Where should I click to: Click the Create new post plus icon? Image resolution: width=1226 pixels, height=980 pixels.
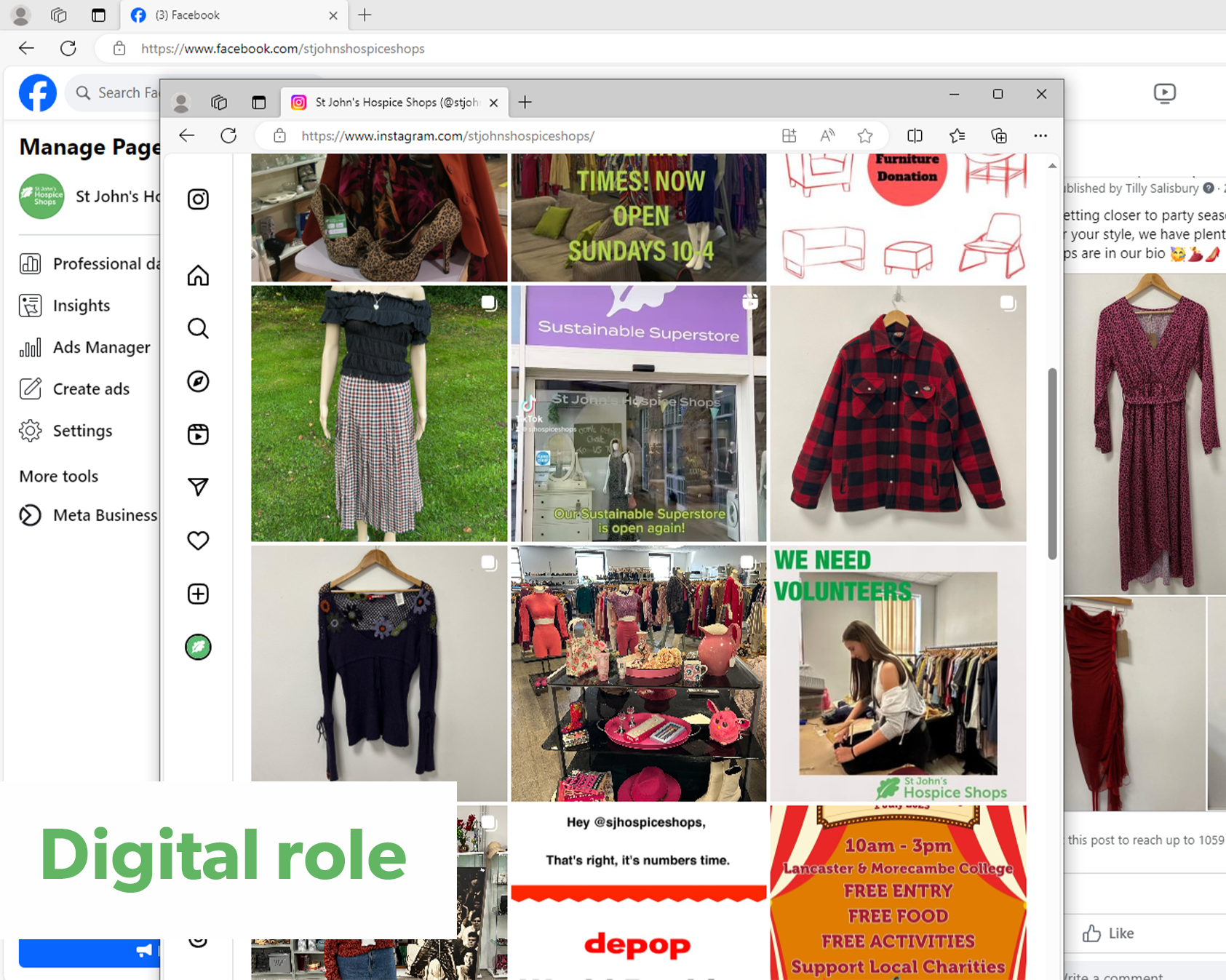pyautogui.click(x=198, y=594)
